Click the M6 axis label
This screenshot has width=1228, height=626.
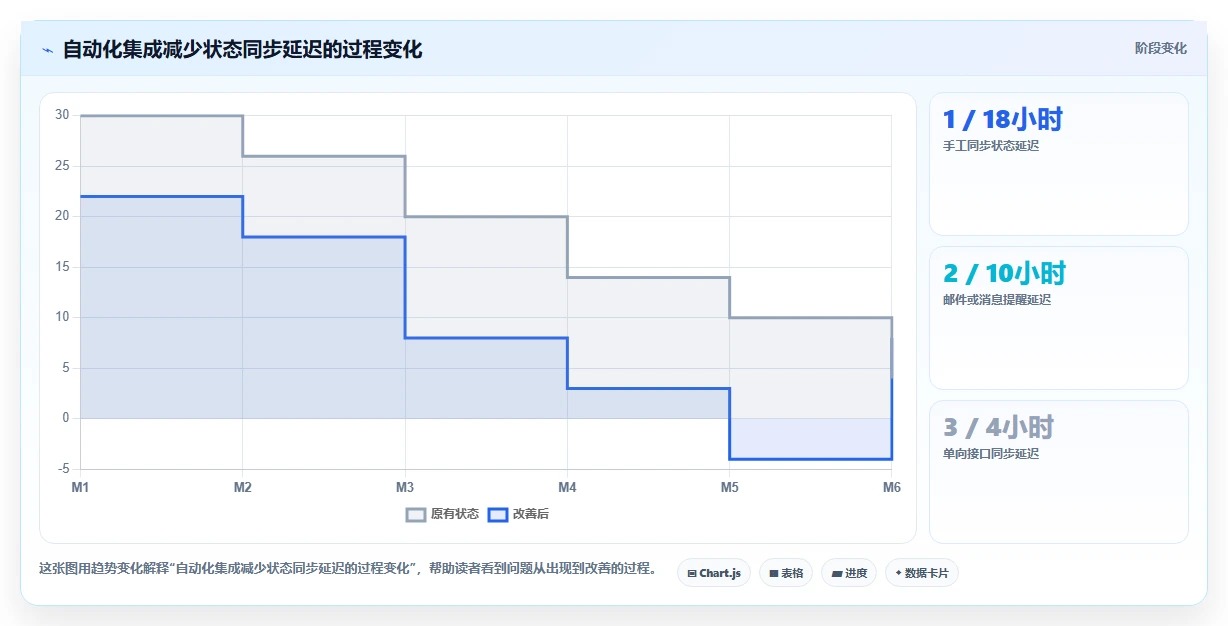tap(891, 487)
